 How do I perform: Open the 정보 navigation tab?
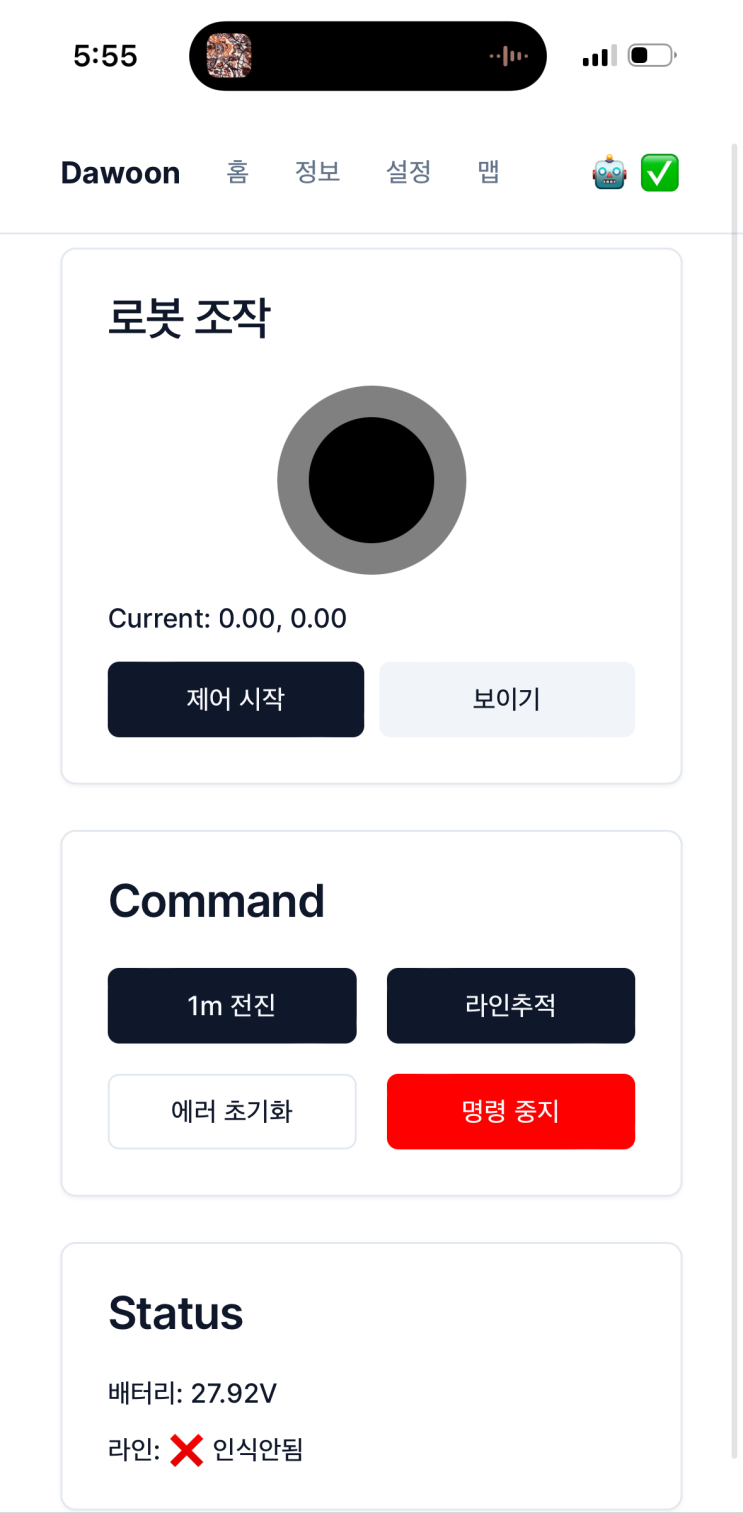(318, 172)
